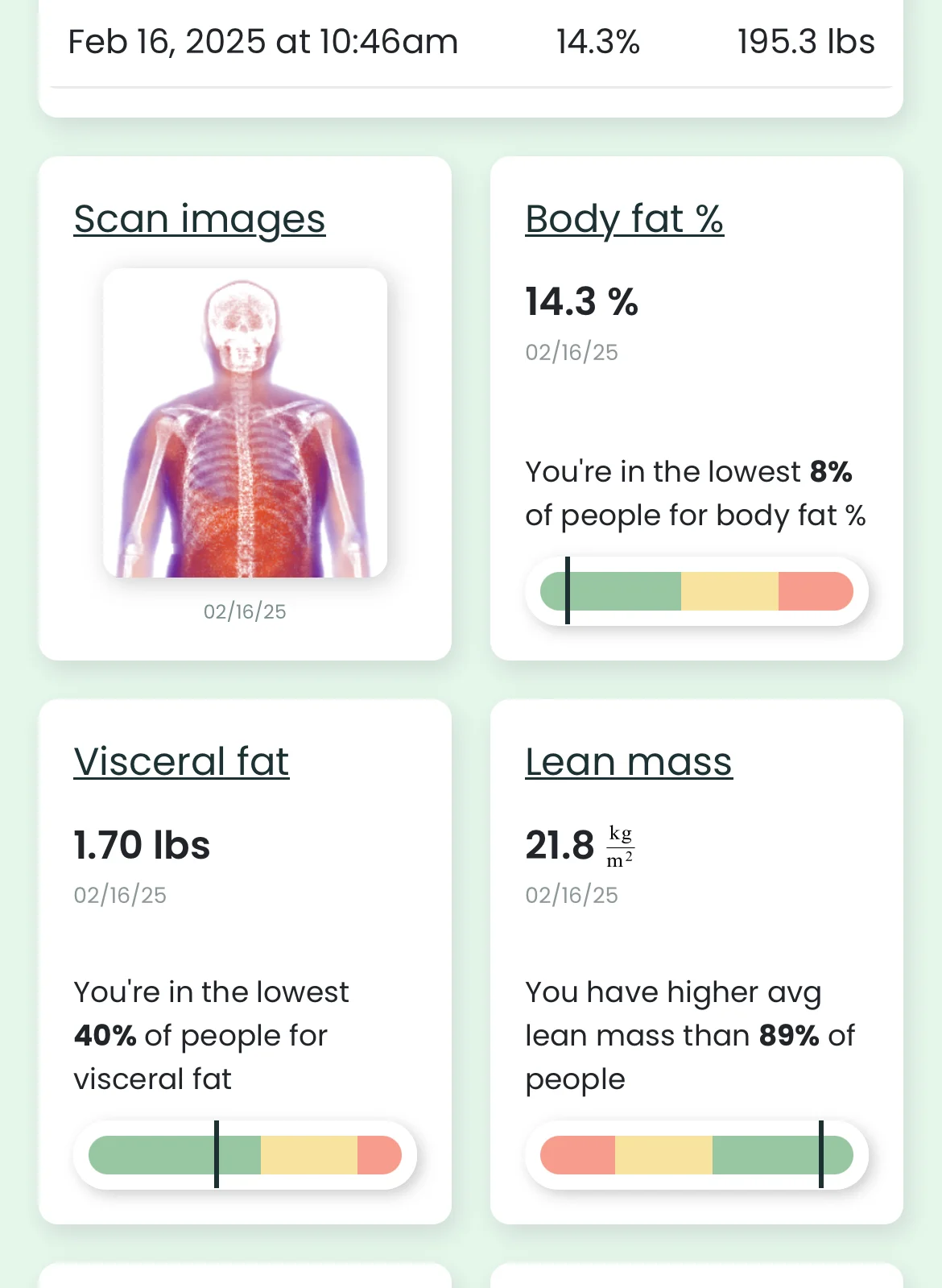This screenshot has width=942, height=1288.
Task: Click the body fat percentile marker line
Action: pos(568,590)
